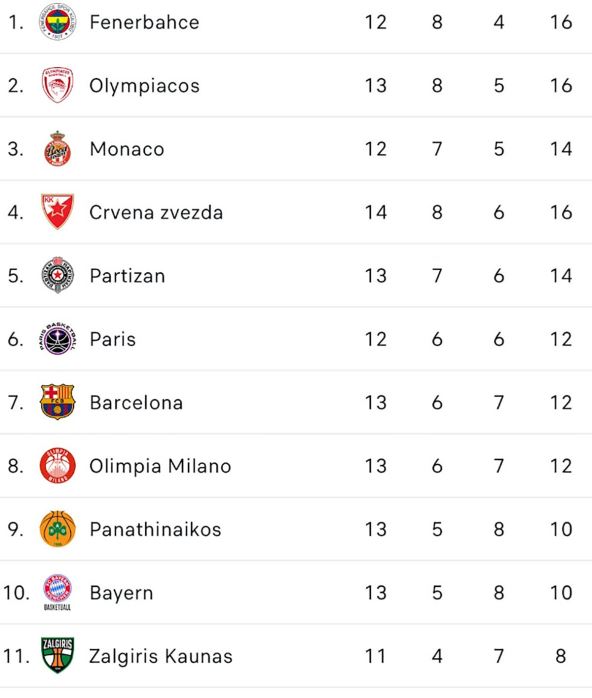
Task: Click the Olympiacos club logo
Action: tap(57, 85)
